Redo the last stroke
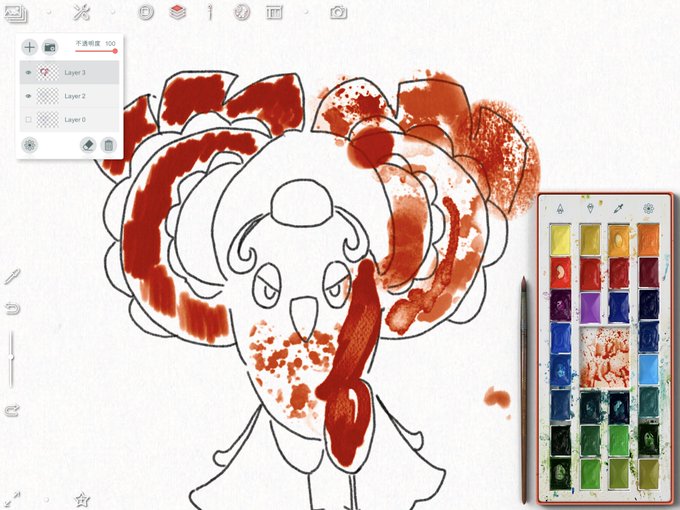Screen dimensions: 680x510 (x=12, y=410)
